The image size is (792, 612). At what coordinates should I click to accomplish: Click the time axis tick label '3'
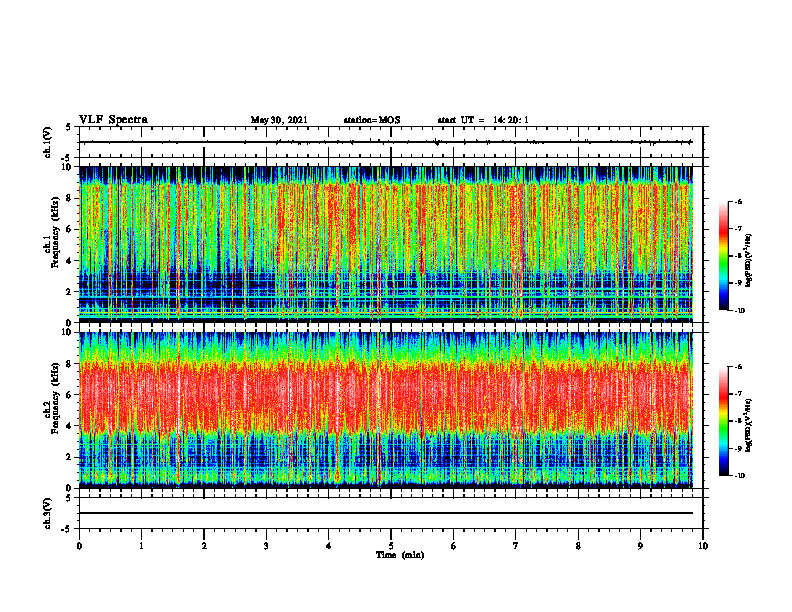pos(266,546)
